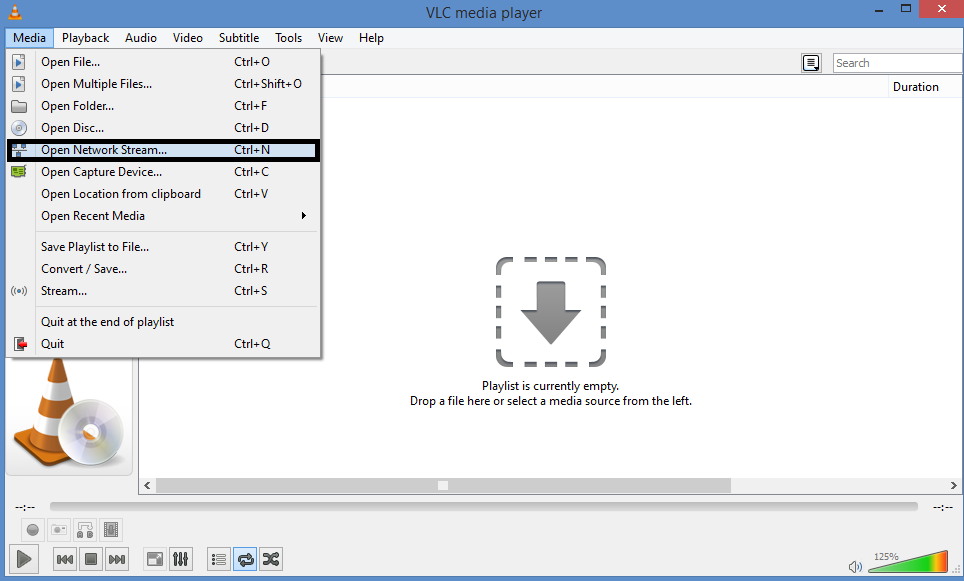Open extended settings equalizer icon
The height and width of the screenshot is (581, 964).
[x=181, y=559]
